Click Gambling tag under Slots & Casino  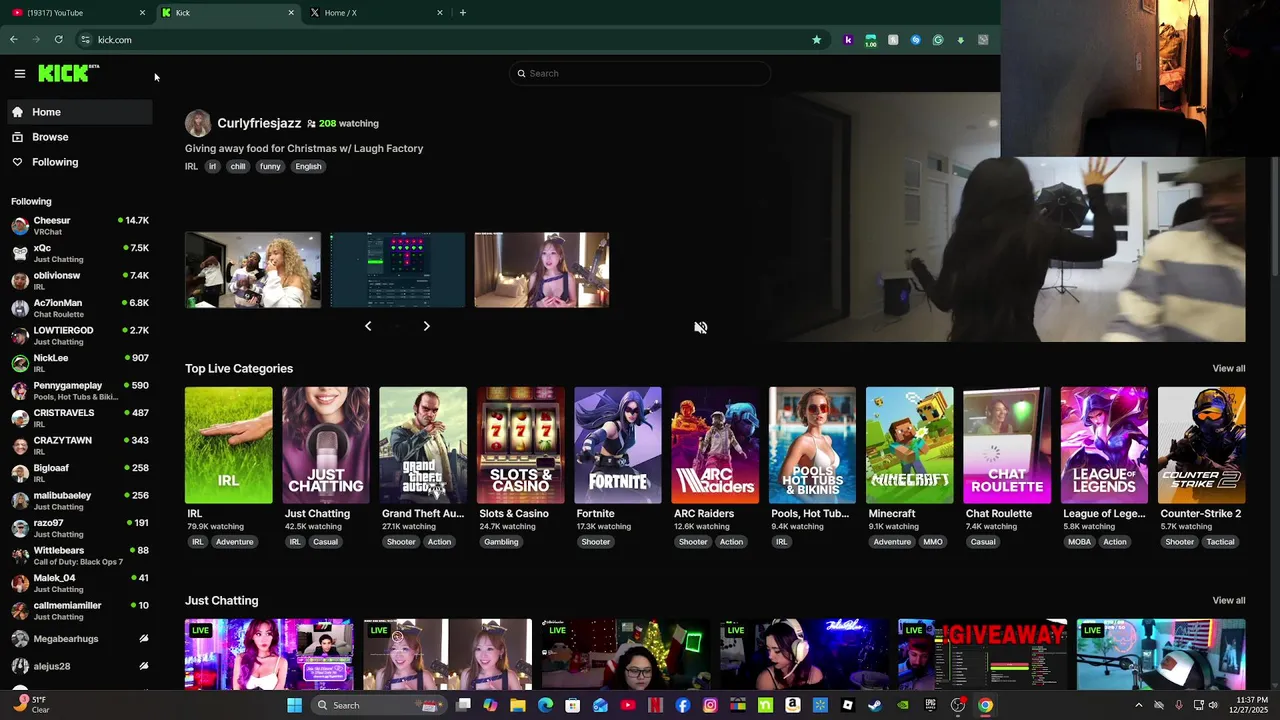[x=501, y=542]
